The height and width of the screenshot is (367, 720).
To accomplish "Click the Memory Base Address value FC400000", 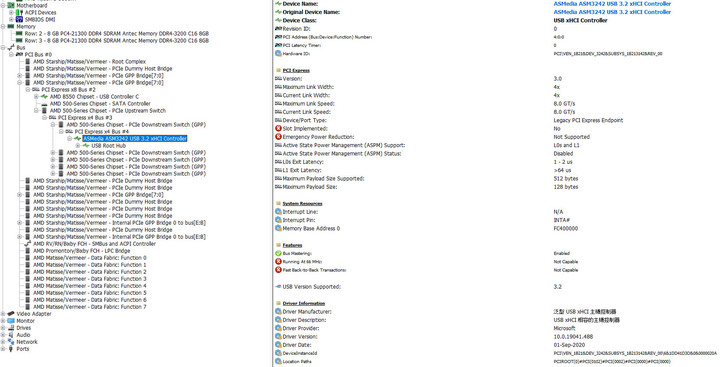I will tap(566, 228).
